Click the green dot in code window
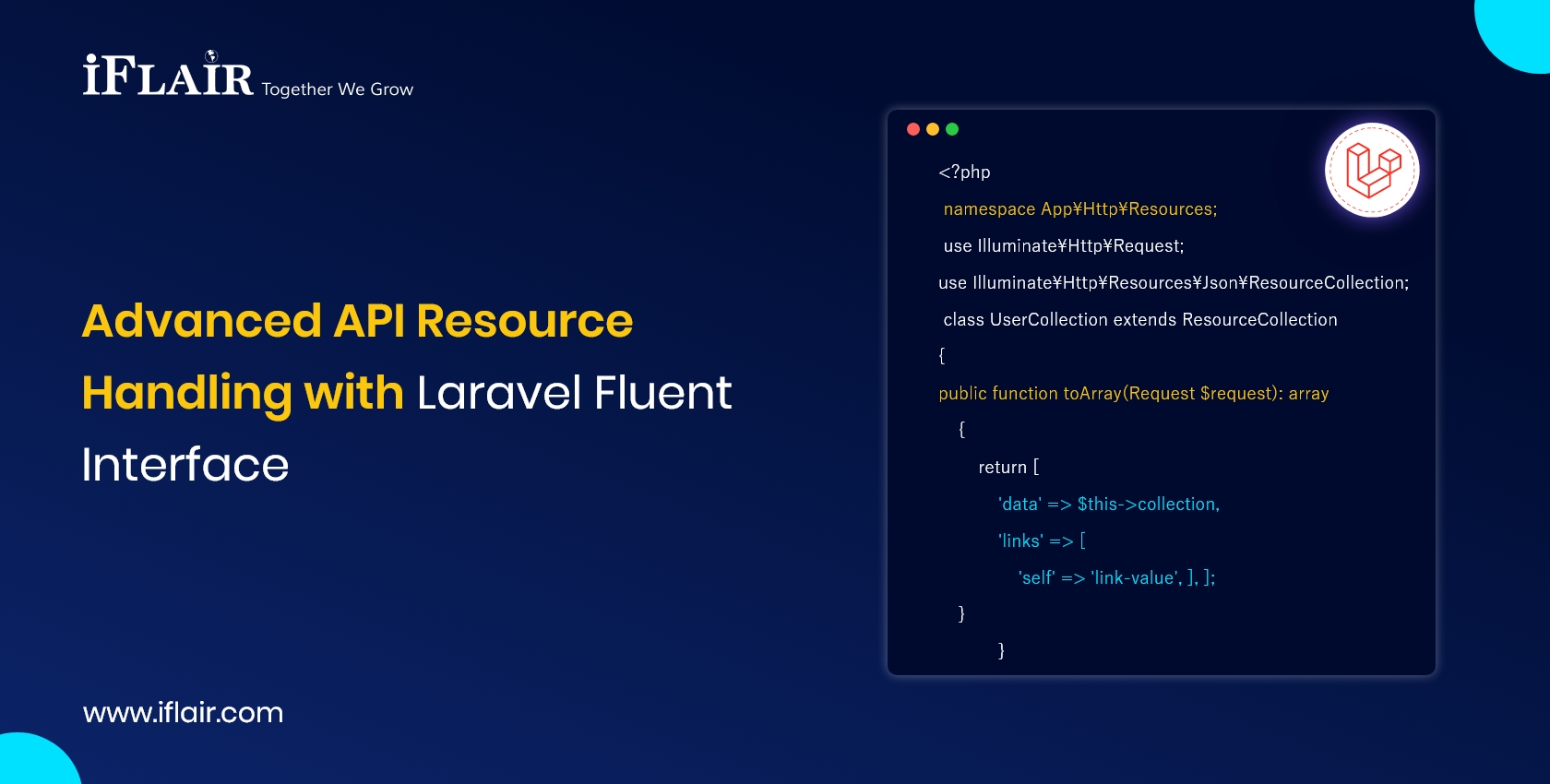Viewport: 1550px width, 784px height. (952, 129)
